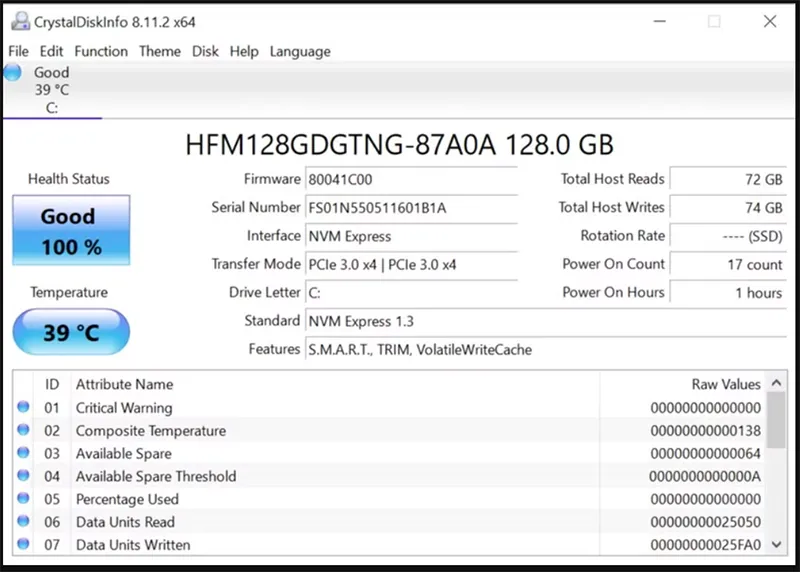Click the Rotation Rate value (SSD)

[728, 236]
